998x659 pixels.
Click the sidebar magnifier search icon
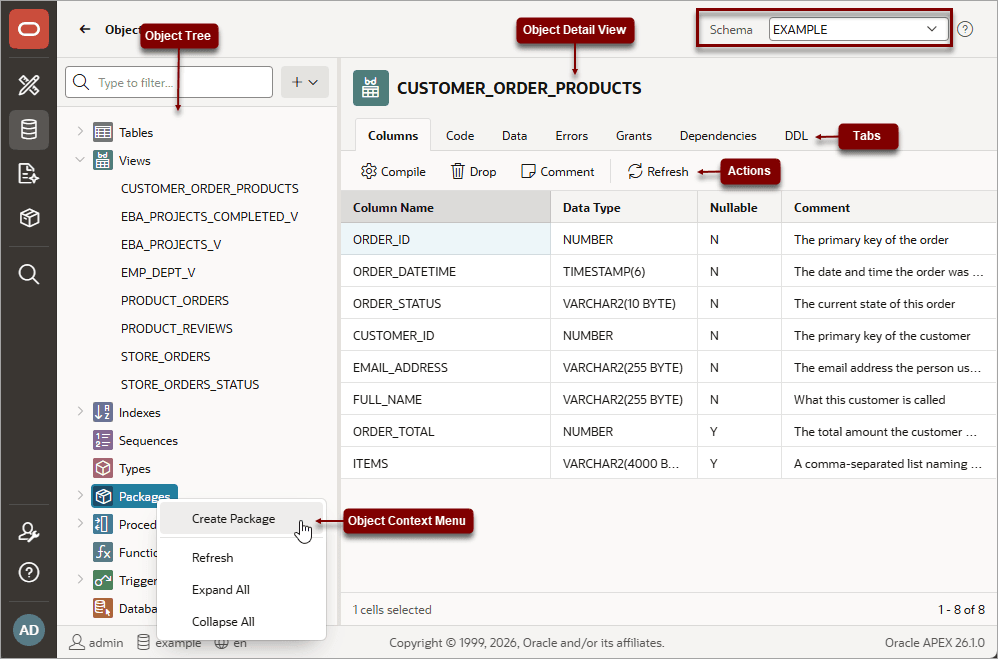(29, 274)
